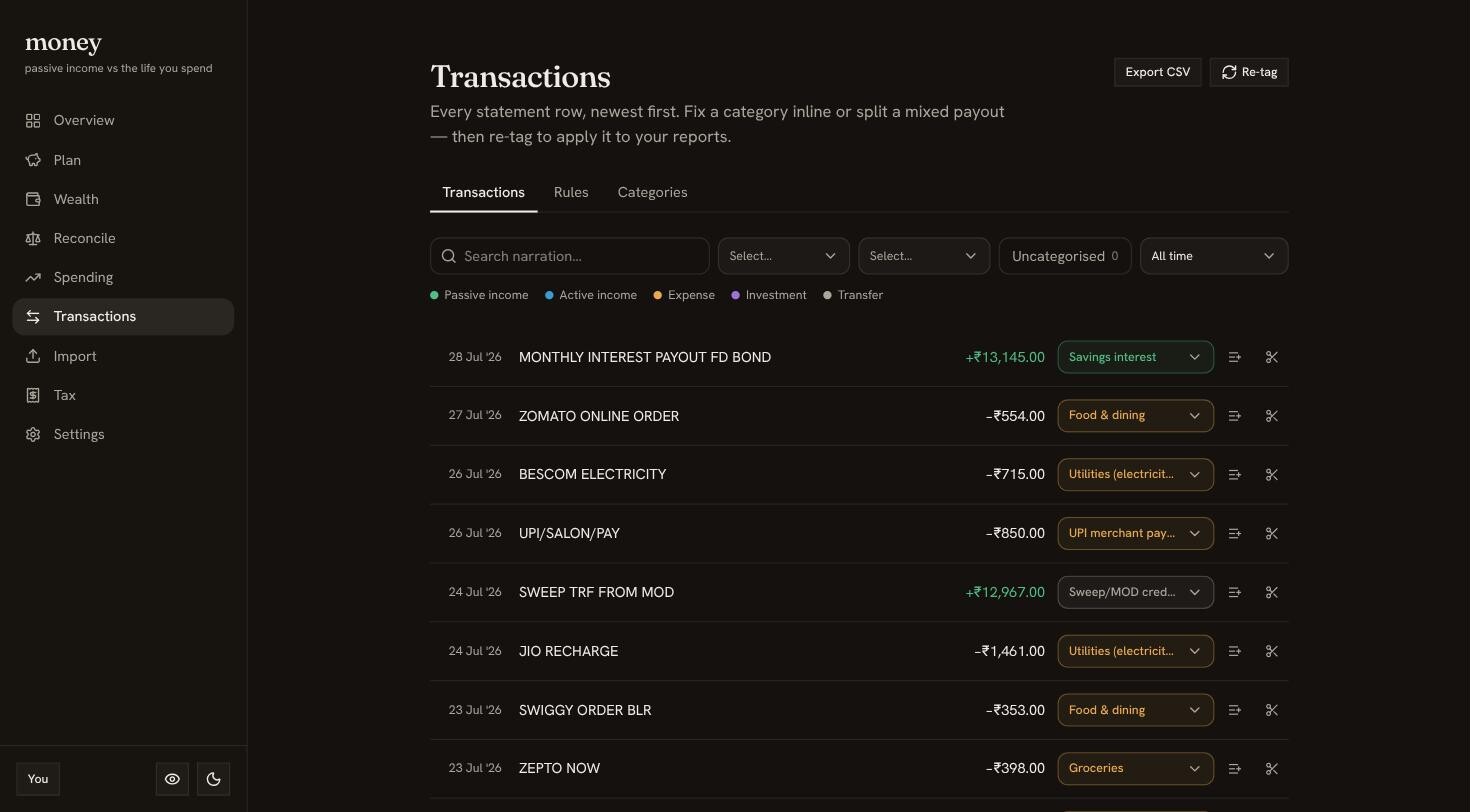Switch to the Rules tab
Image resolution: width=1470 pixels, height=812 pixels.
tap(571, 192)
